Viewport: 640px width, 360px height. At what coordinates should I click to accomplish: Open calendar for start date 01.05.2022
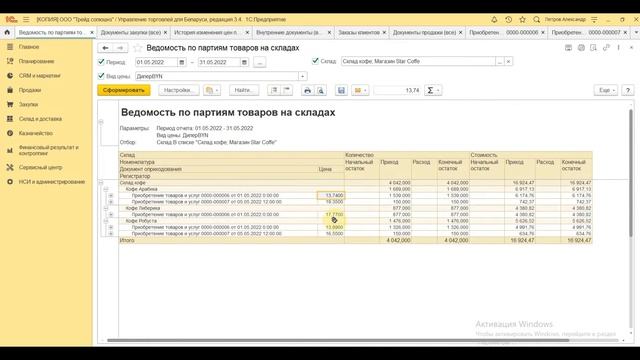[182, 62]
